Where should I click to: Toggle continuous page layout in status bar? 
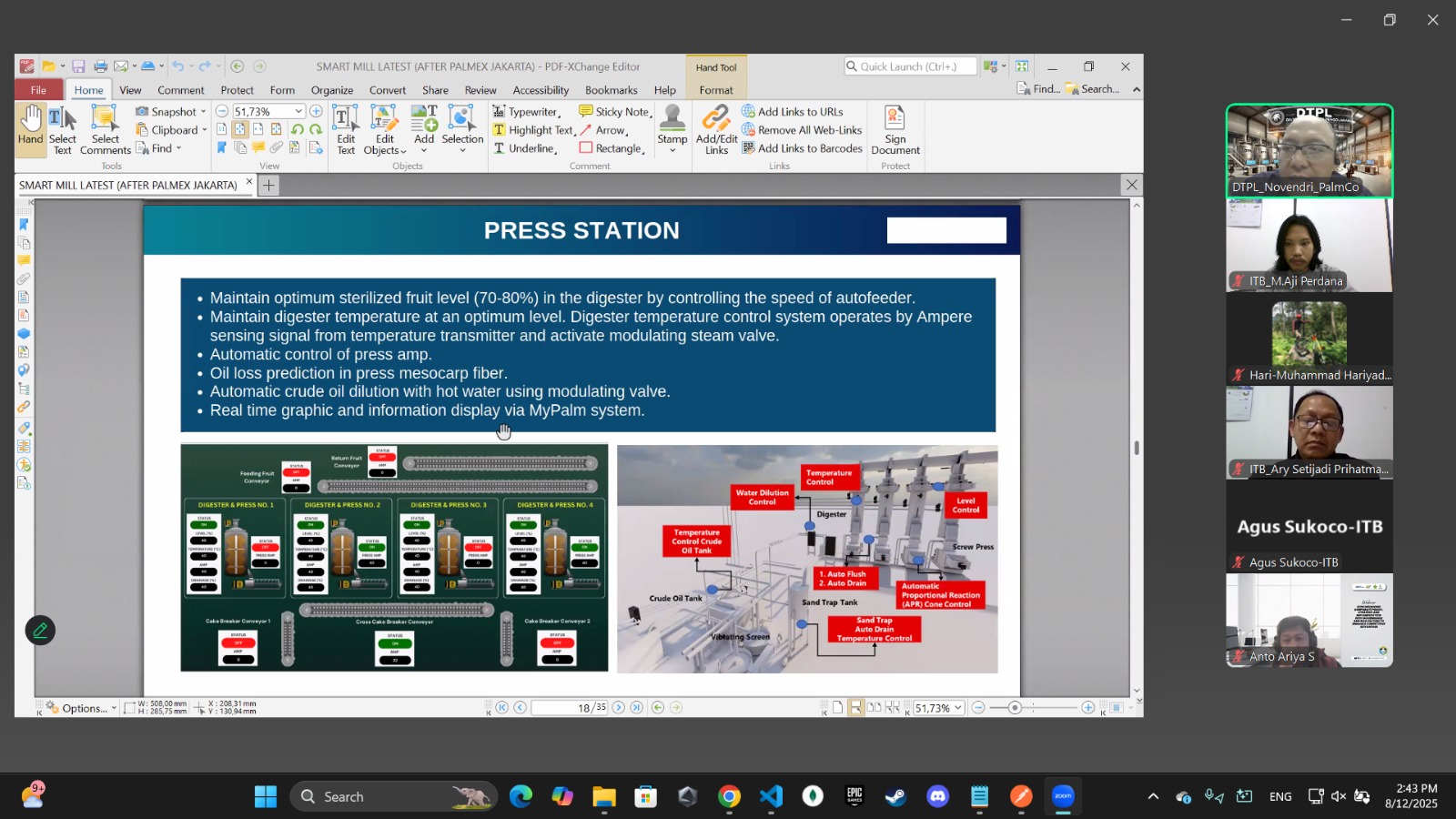855,707
